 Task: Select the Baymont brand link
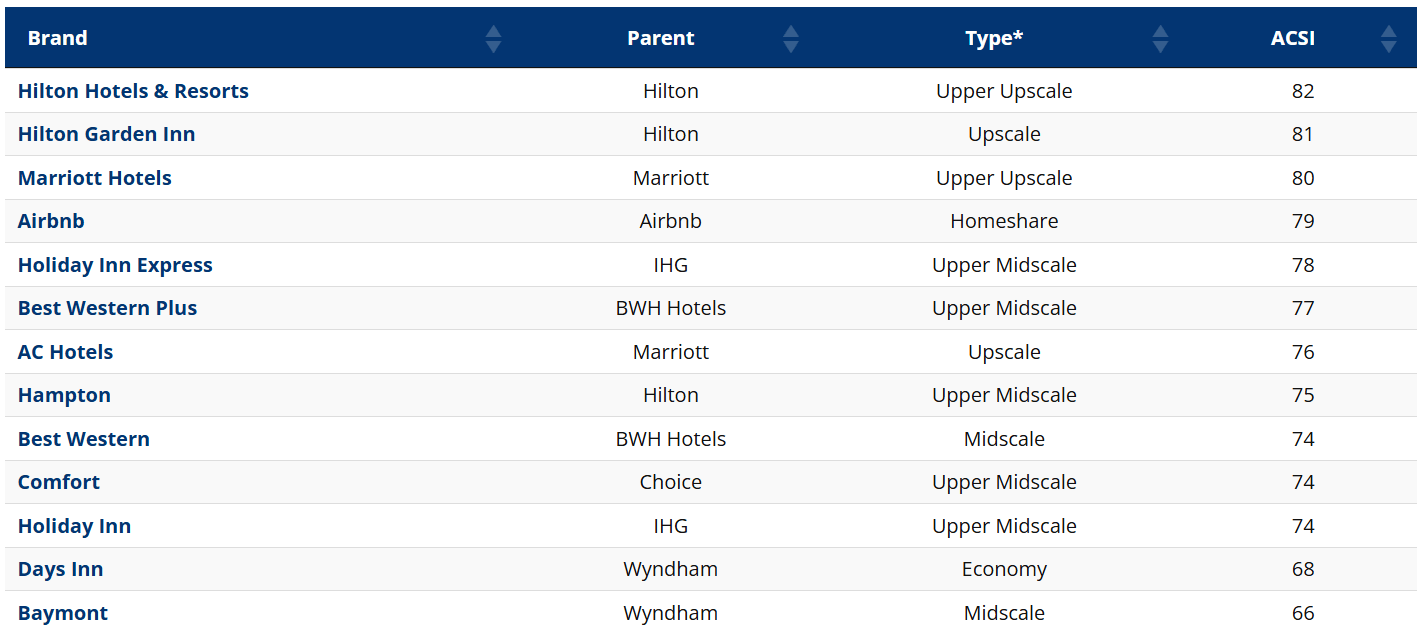click(x=63, y=613)
